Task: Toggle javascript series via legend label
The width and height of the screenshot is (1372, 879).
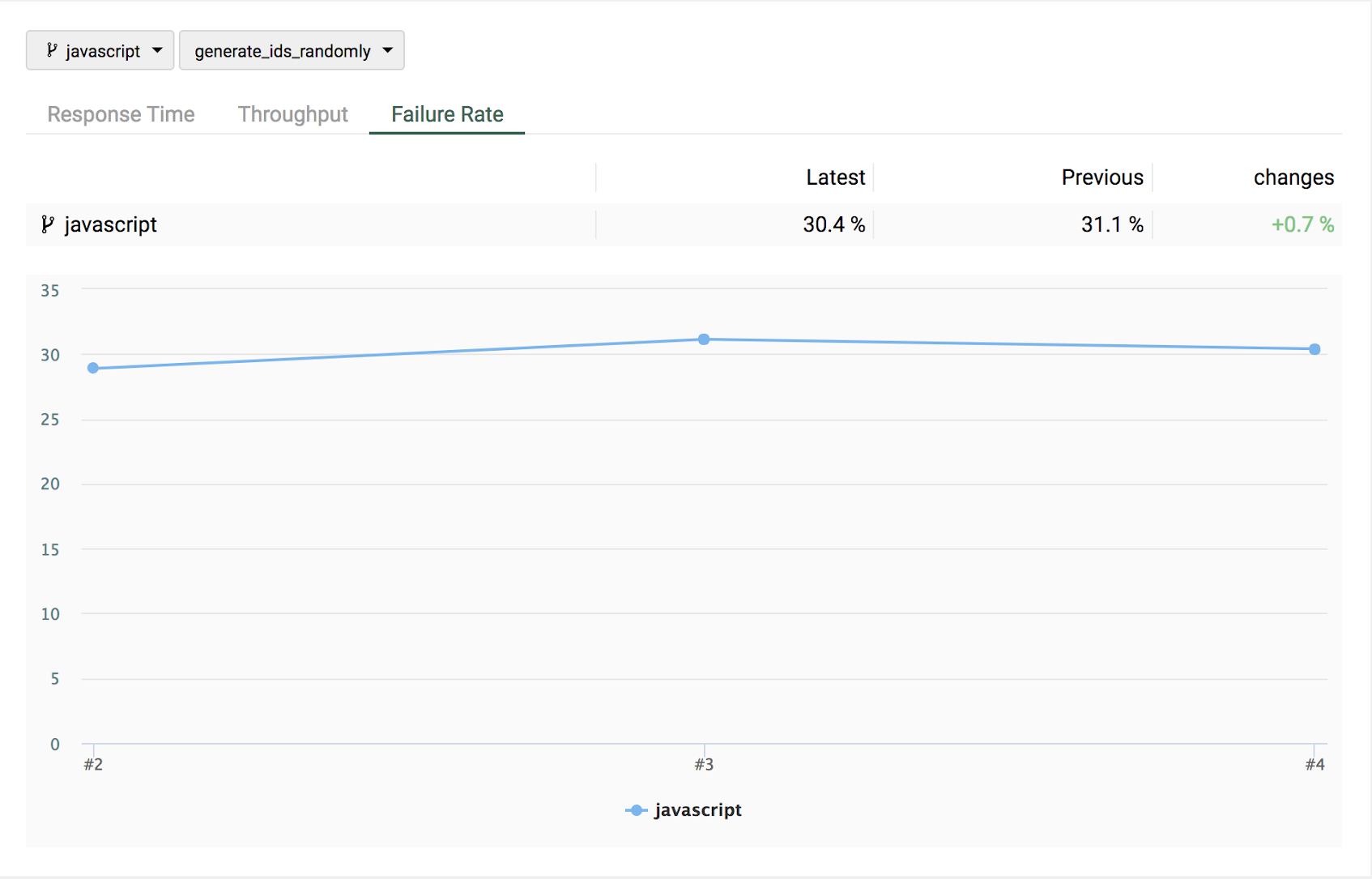Action: tap(698, 810)
